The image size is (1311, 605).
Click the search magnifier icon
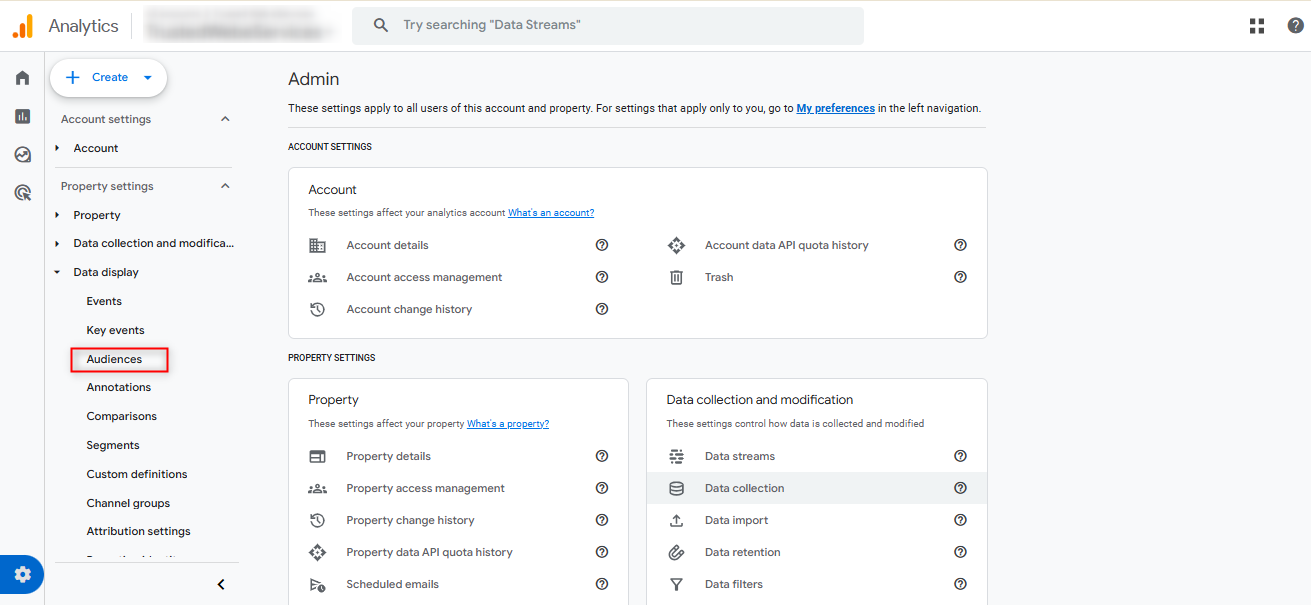coord(381,25)
